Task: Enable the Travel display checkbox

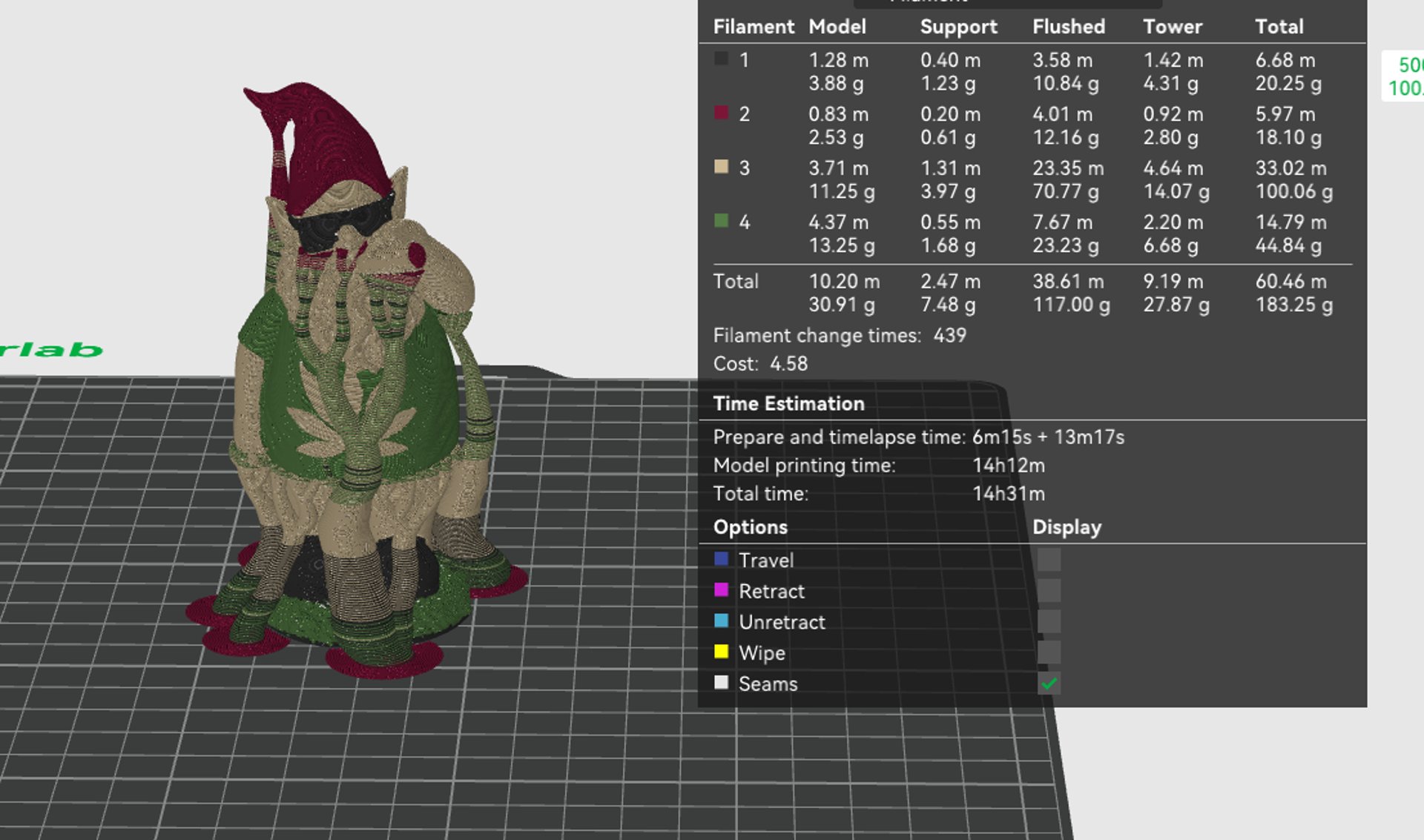Action: [x=1049, y=560]
